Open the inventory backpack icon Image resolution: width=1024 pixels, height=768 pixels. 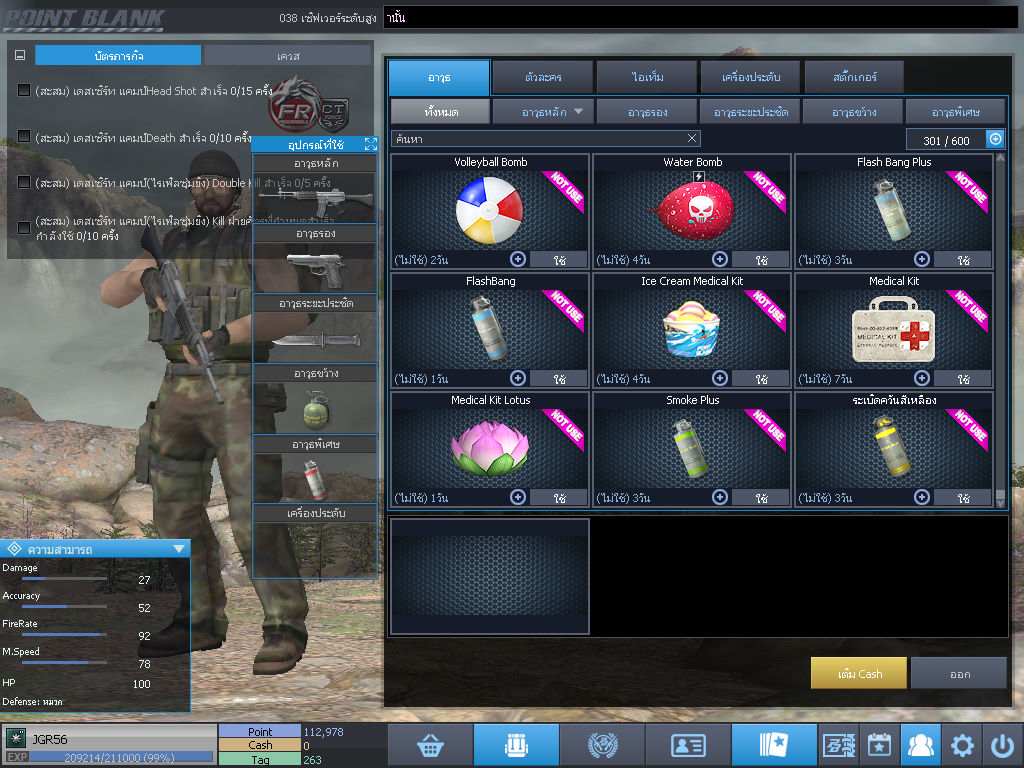[516, 744]
